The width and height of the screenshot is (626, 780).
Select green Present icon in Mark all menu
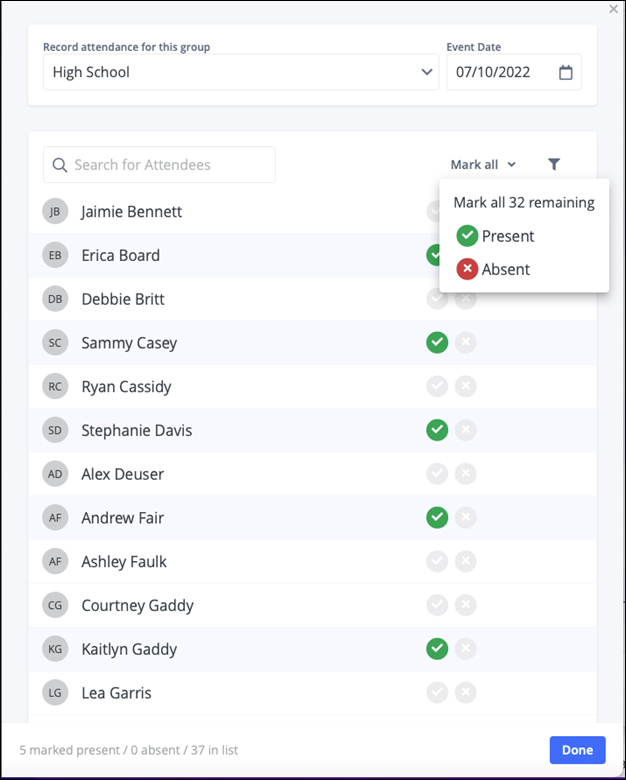pos(467,236)
